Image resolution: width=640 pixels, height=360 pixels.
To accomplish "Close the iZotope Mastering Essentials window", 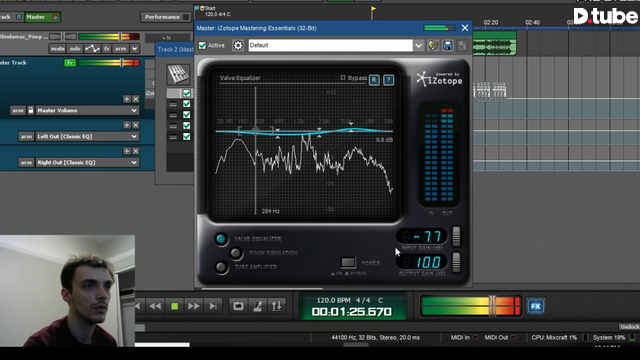I will click(465, 28).
